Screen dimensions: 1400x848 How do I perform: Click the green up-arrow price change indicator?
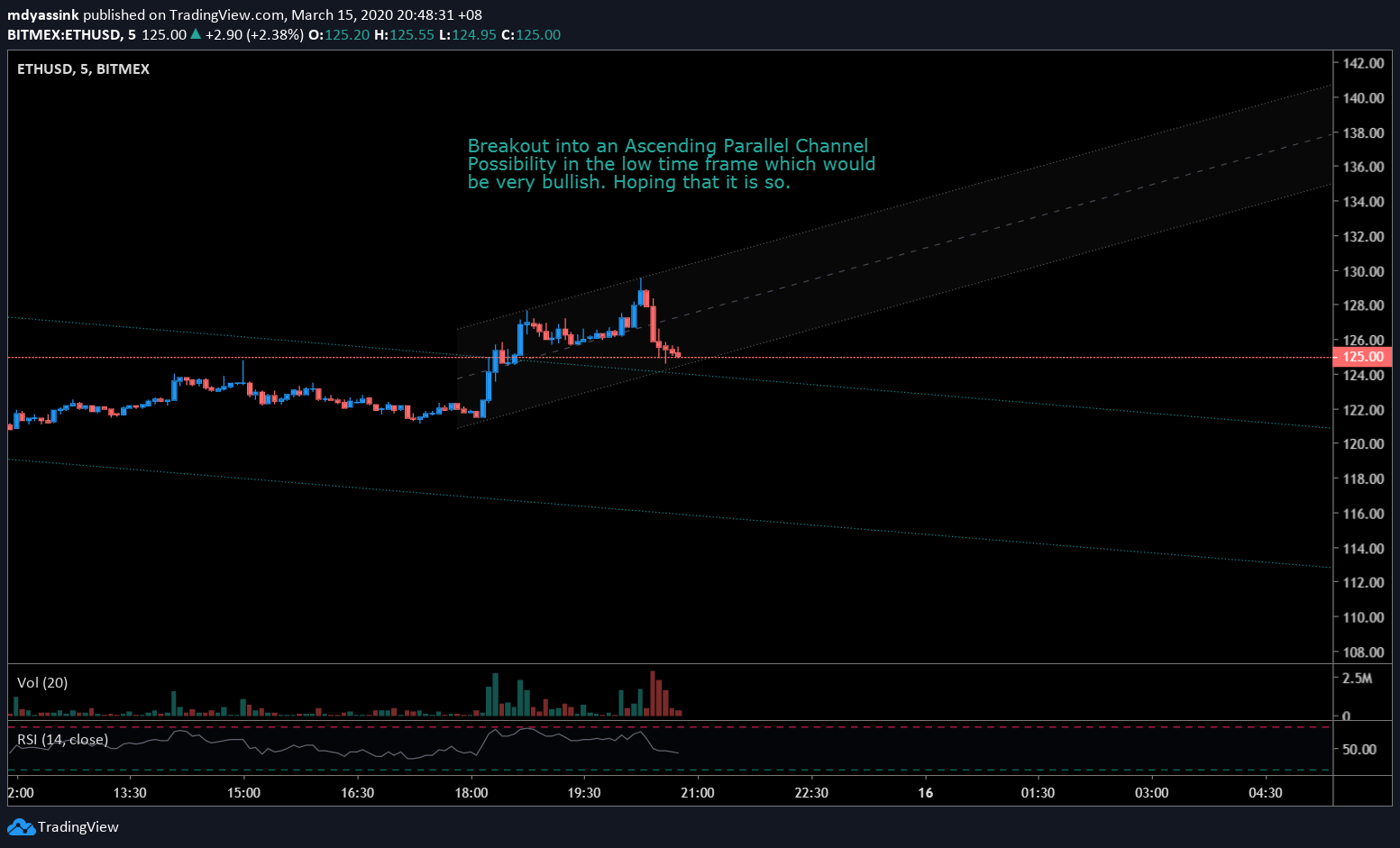click(x=196, y=34)
